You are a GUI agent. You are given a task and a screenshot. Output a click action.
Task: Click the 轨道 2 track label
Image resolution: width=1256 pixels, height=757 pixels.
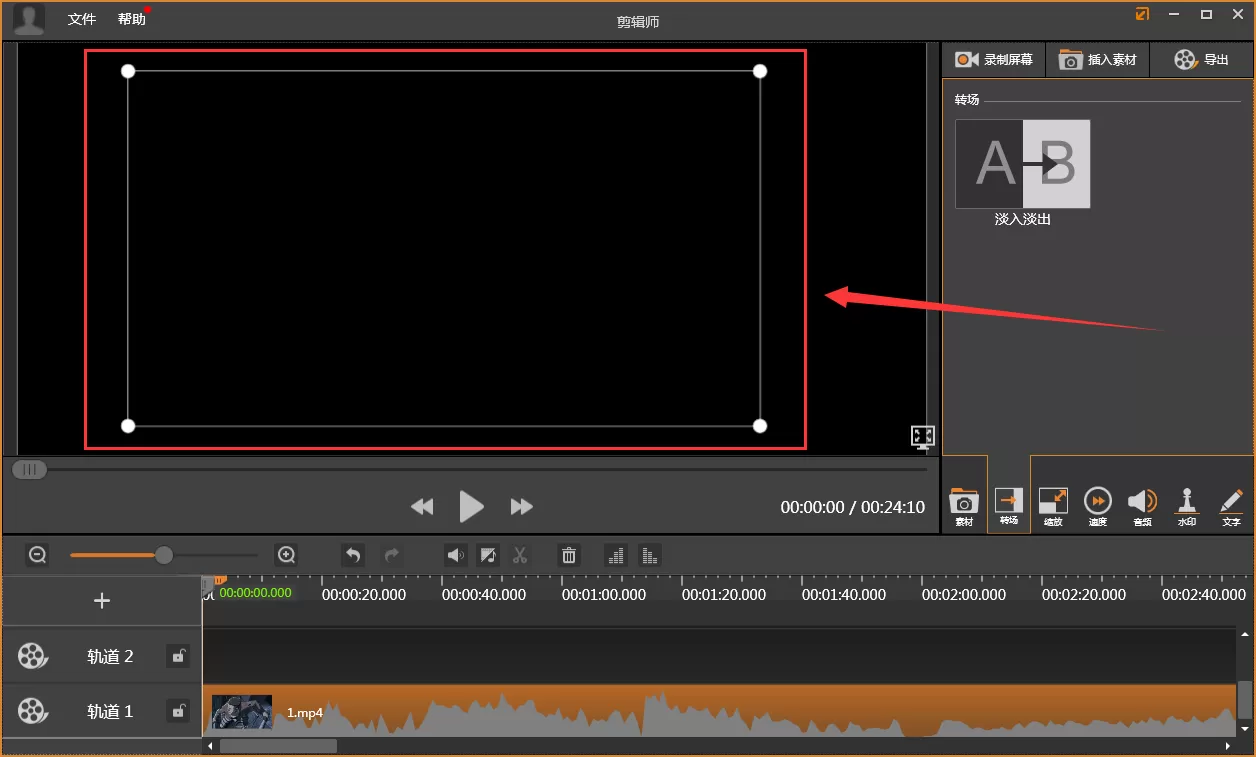click(110, 657)
